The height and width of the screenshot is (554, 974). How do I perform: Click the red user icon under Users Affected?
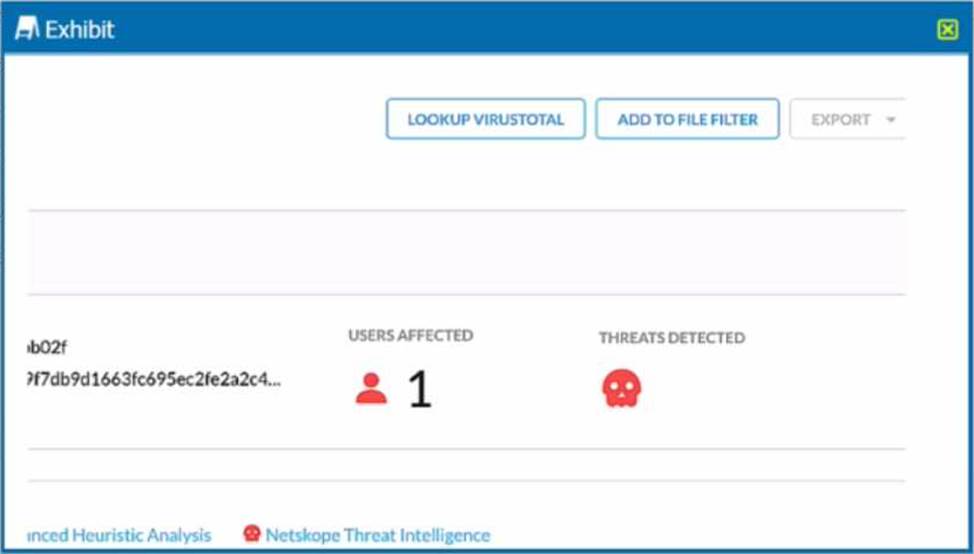coord(371,389)
